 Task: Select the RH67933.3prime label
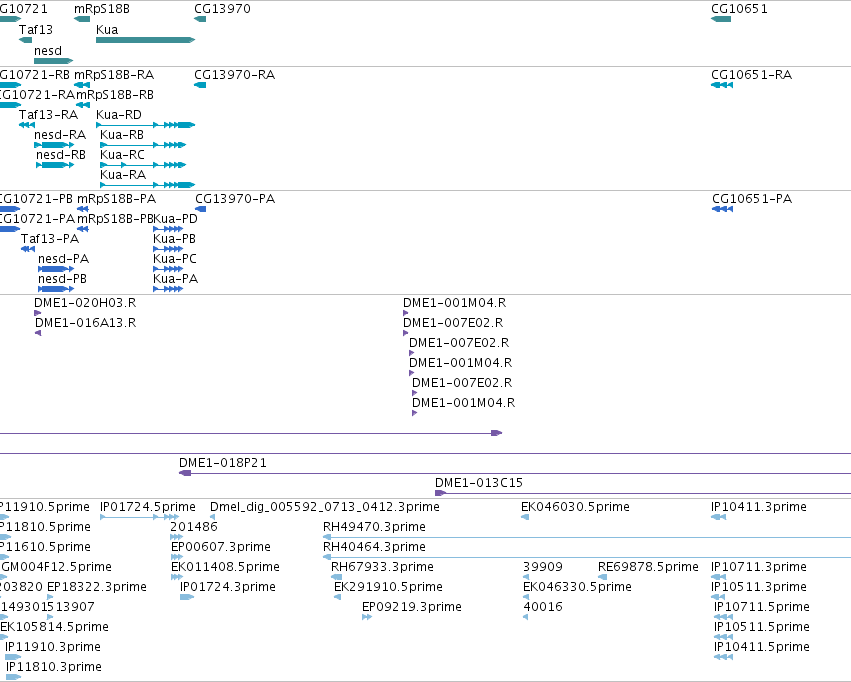383,568
